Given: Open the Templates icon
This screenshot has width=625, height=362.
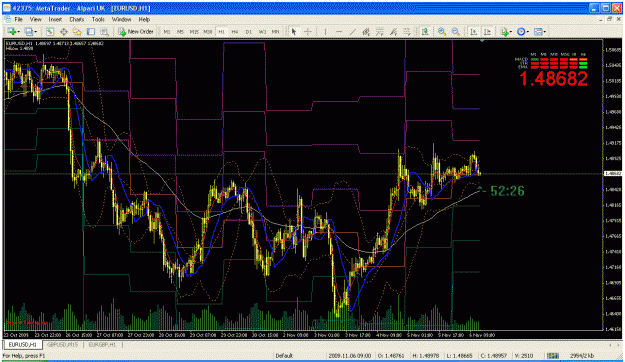Looking at the screenshot, I should coord(538,31).
